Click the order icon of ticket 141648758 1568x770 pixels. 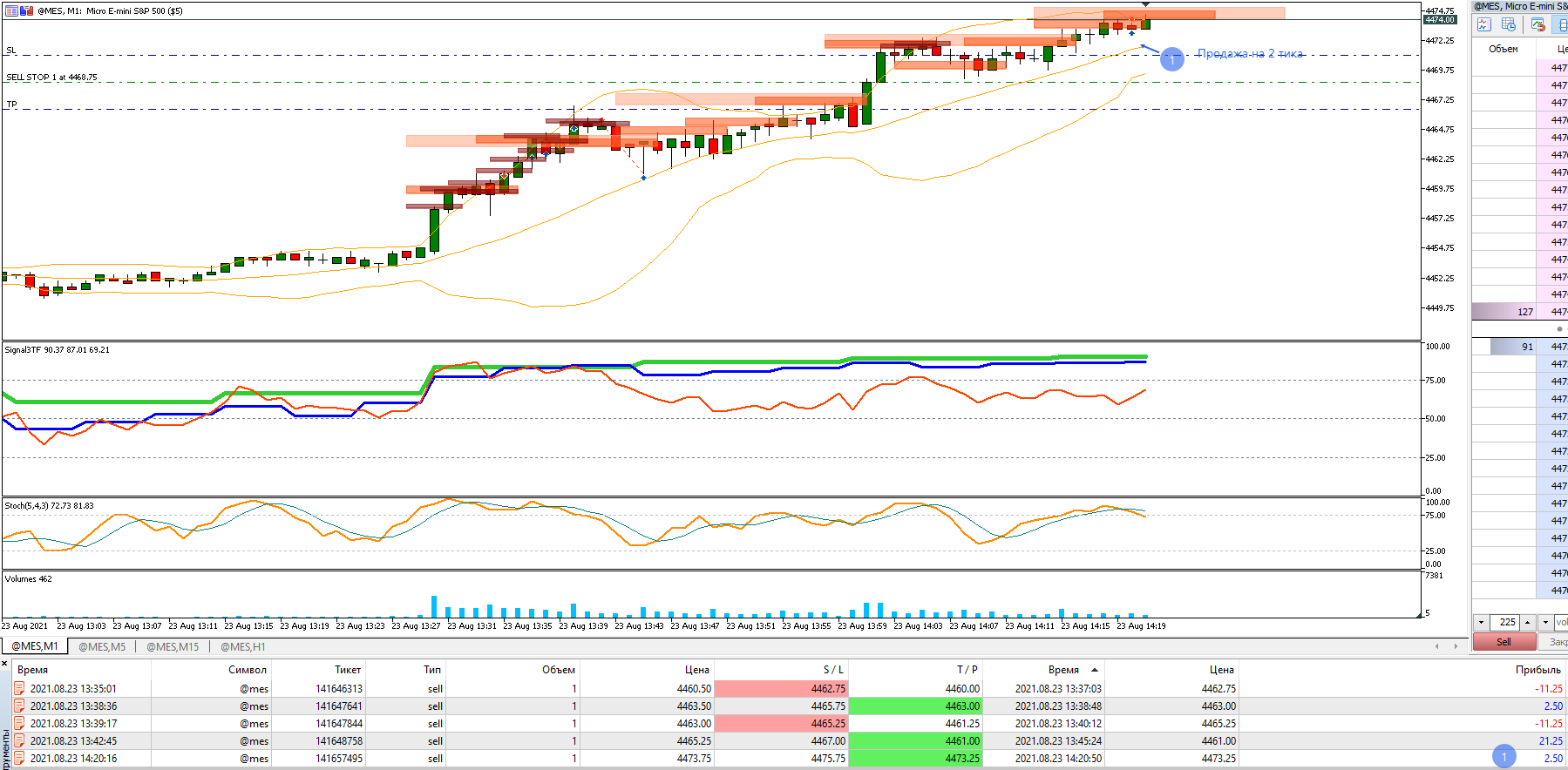pos(19,740)
